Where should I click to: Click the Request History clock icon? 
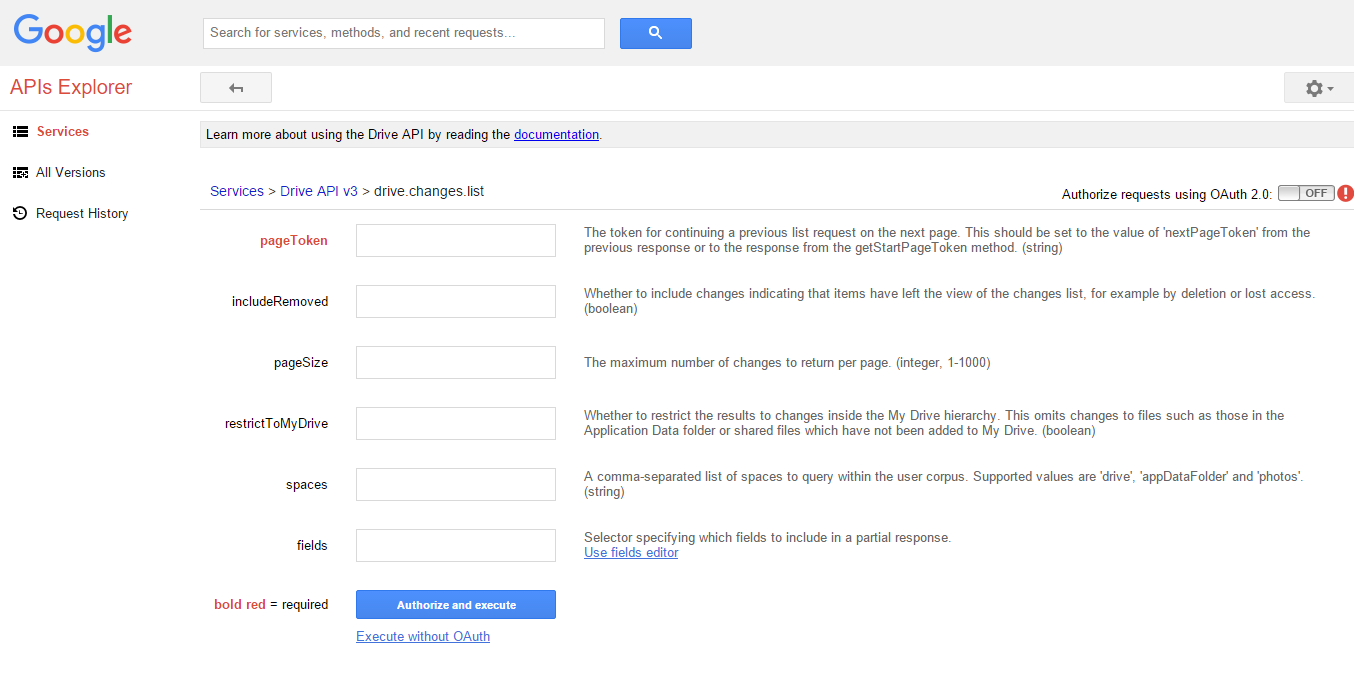click(x=20, y=214)
